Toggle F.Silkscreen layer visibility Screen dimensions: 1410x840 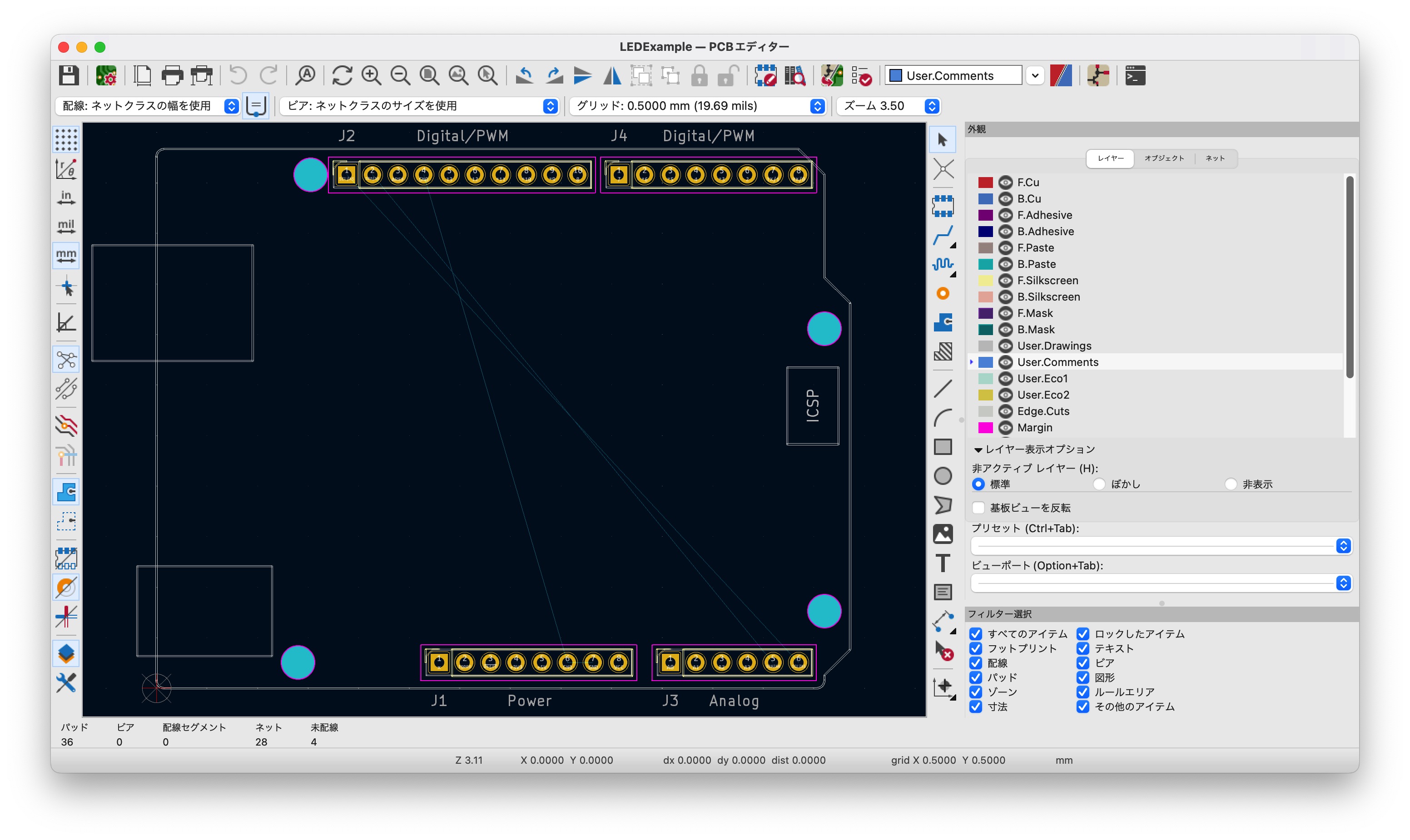(1005, 280)
